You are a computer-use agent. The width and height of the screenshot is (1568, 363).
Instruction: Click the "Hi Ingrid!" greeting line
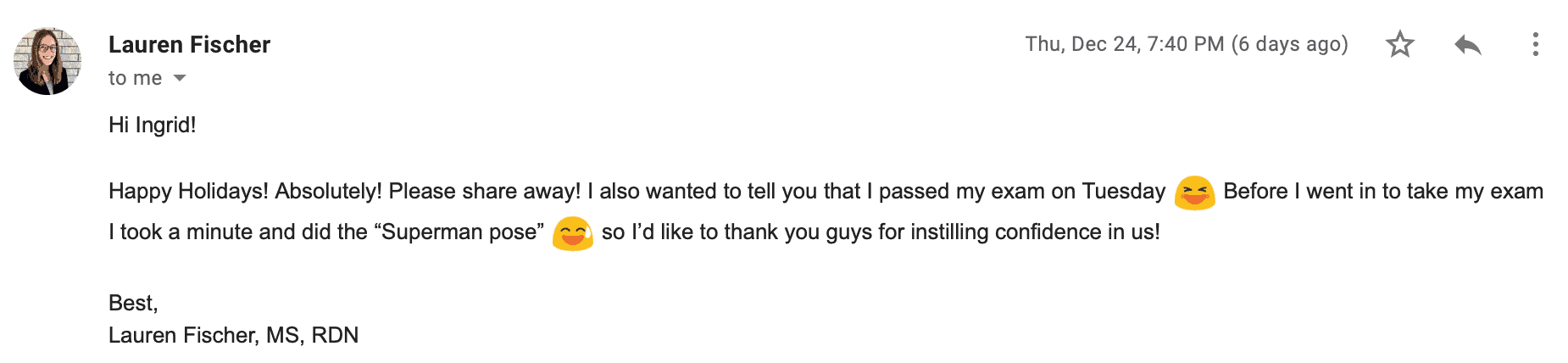[x=153, y=126]
